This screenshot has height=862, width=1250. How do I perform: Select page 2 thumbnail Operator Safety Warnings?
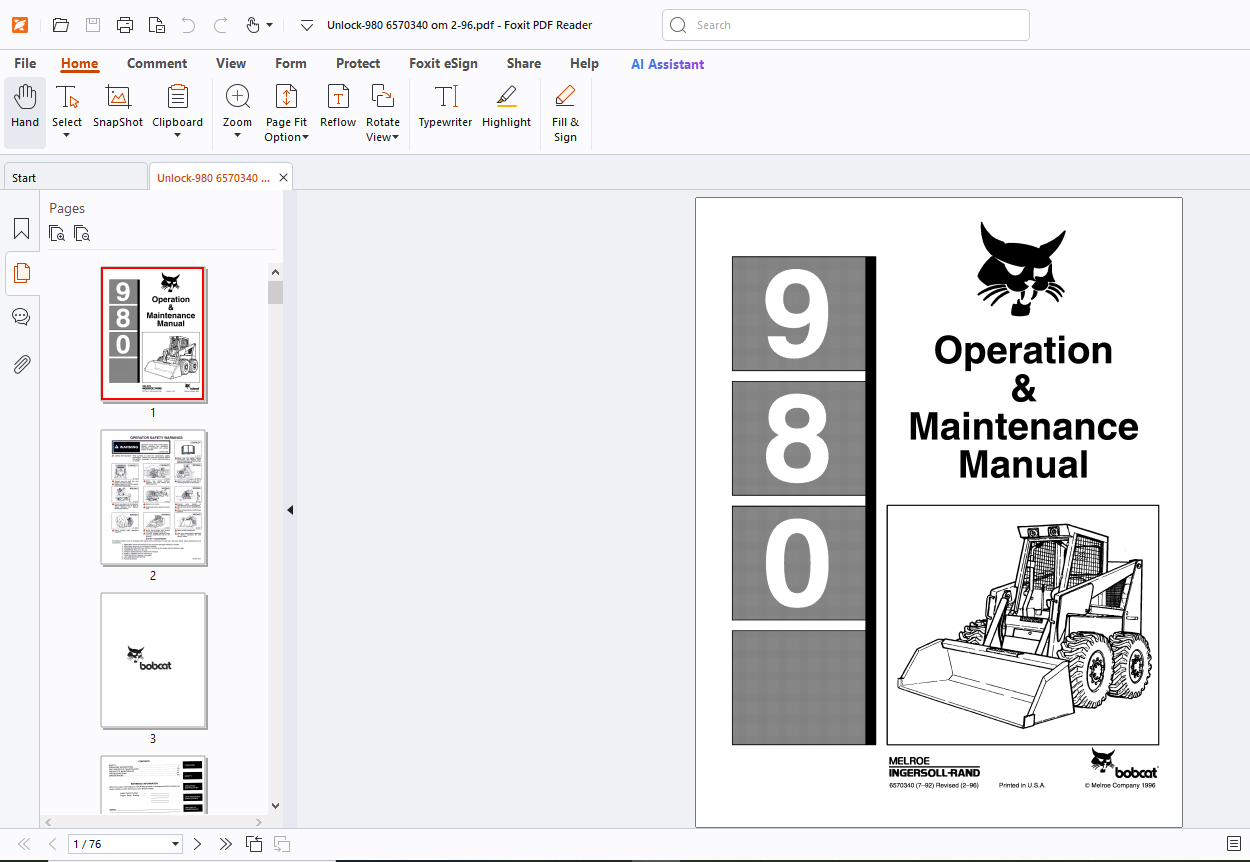(x=153, y=497)
